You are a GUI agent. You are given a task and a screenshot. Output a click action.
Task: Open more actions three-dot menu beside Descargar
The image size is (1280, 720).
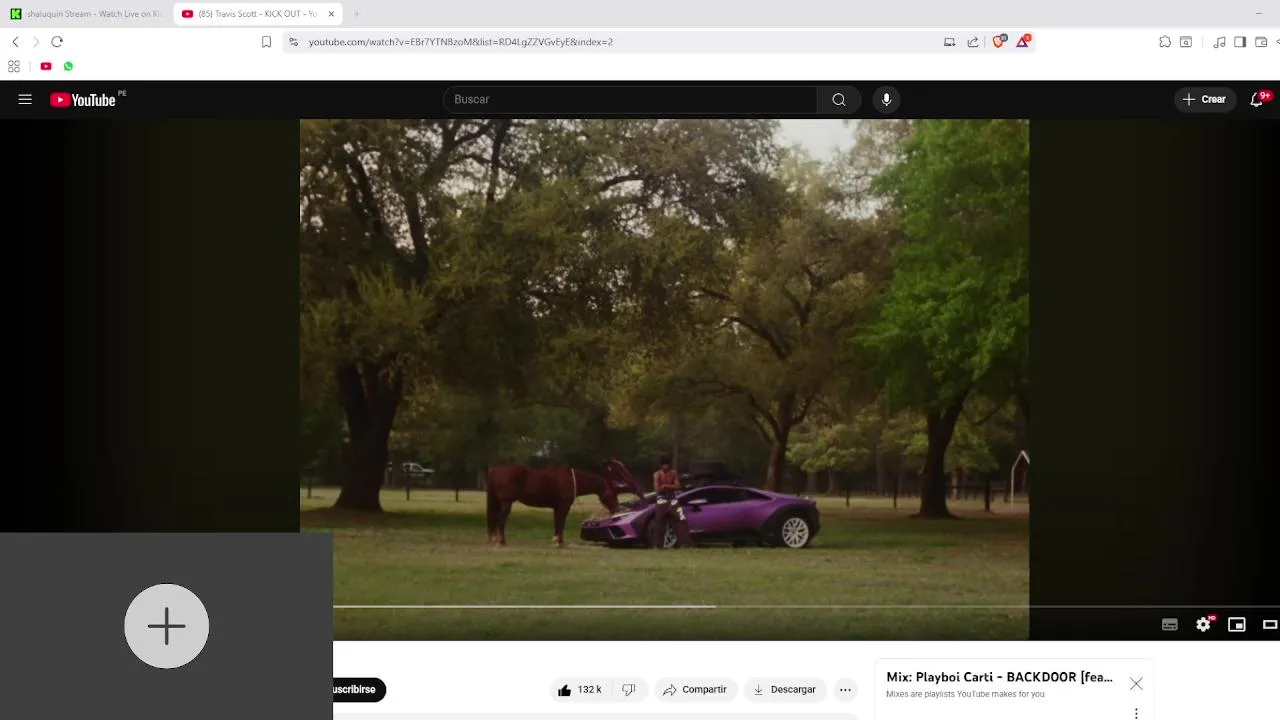845,689
